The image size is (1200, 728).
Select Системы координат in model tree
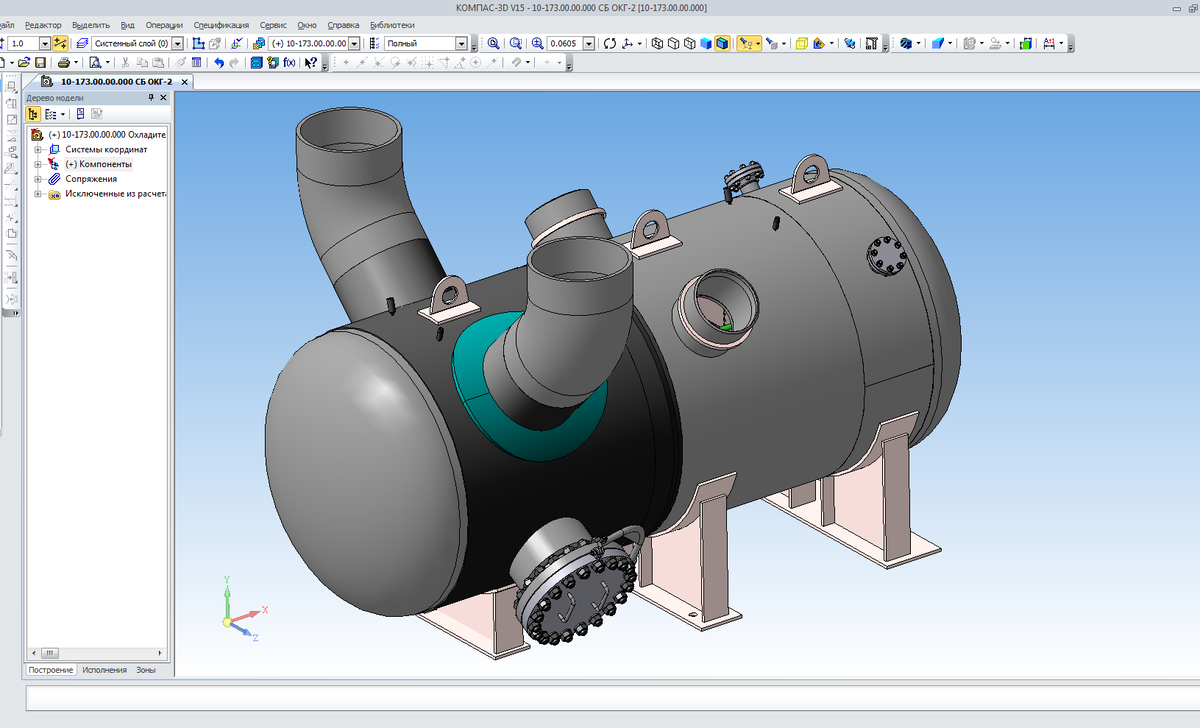(106, 149)
